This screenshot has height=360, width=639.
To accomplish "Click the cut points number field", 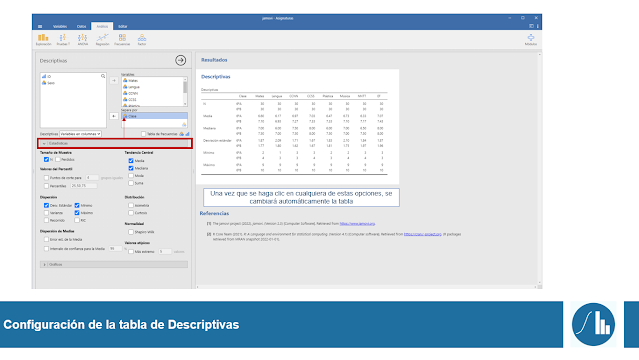I will point(92,178).
